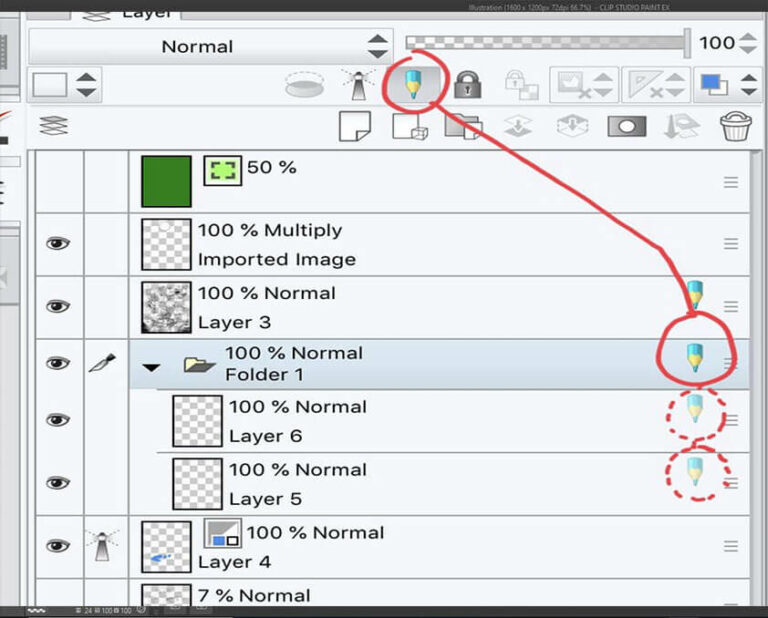Image resolution: width=768 pixels, height=618 pixels.
Task: Toggle visibility of Layer 3
Action: pos(58,307)
